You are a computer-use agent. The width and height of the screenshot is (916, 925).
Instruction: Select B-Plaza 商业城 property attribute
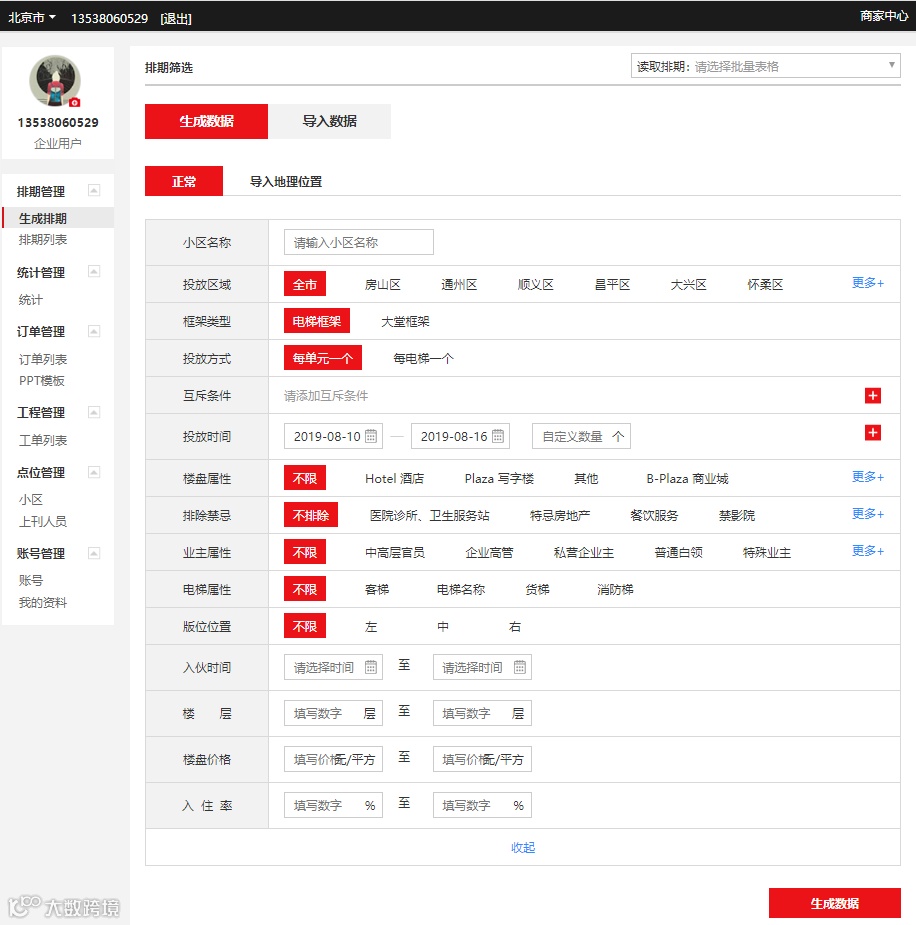[x=687, y=478]
